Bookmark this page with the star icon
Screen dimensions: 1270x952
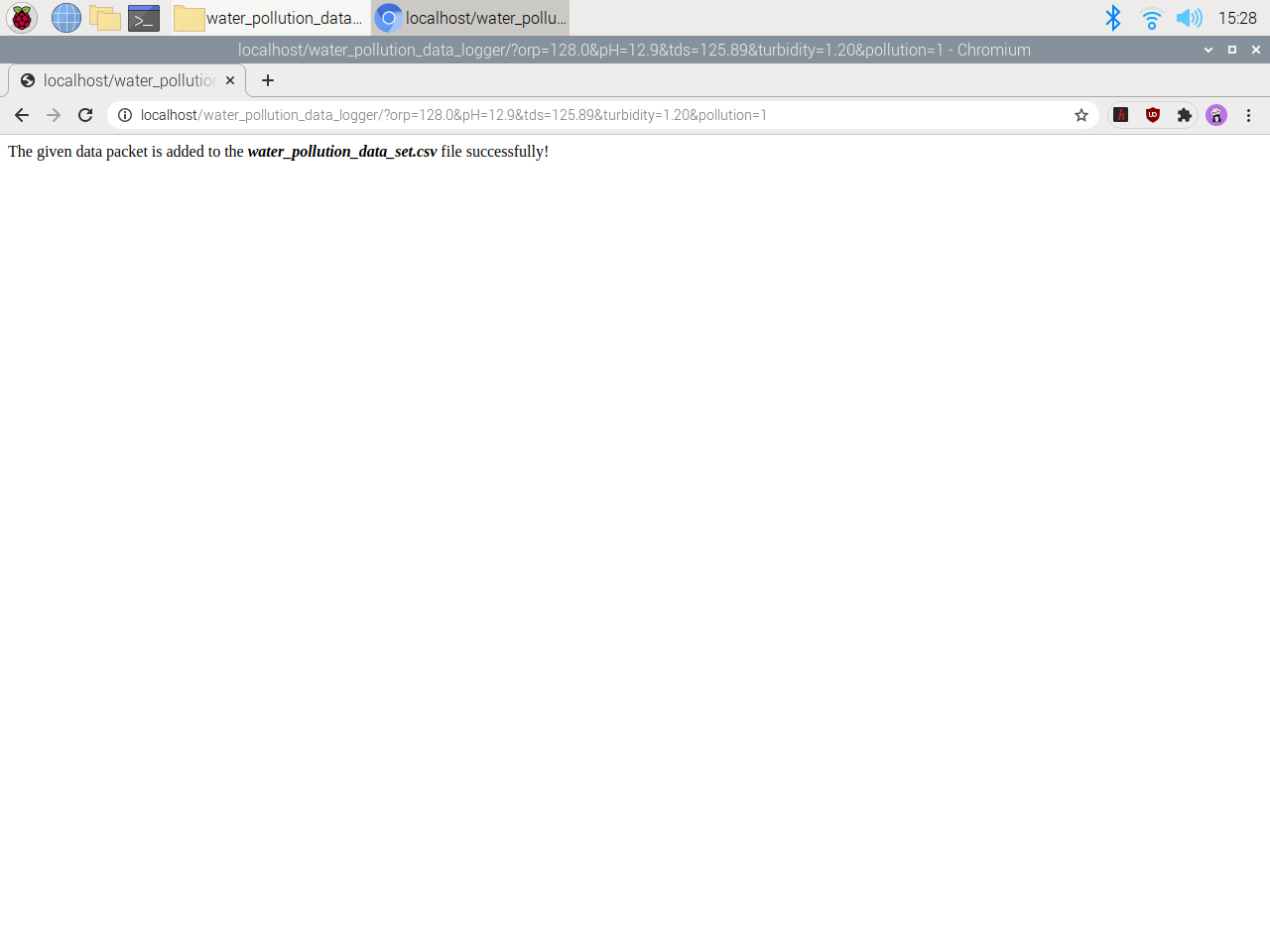click(1080, 115)
